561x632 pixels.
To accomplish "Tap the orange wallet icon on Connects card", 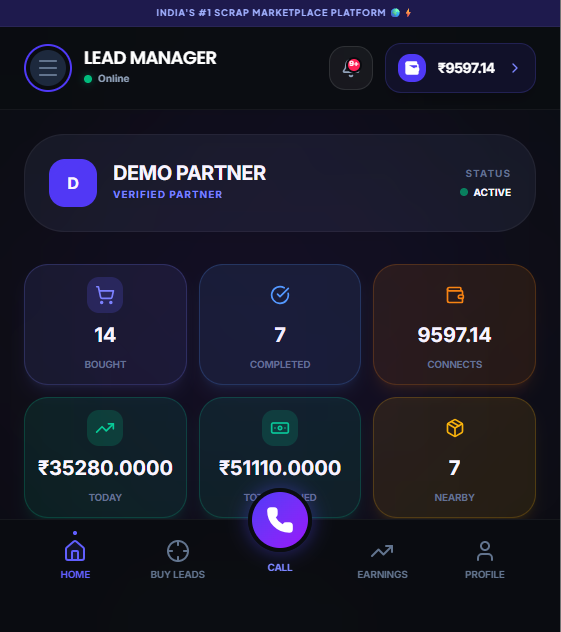I will pos(455,295).
